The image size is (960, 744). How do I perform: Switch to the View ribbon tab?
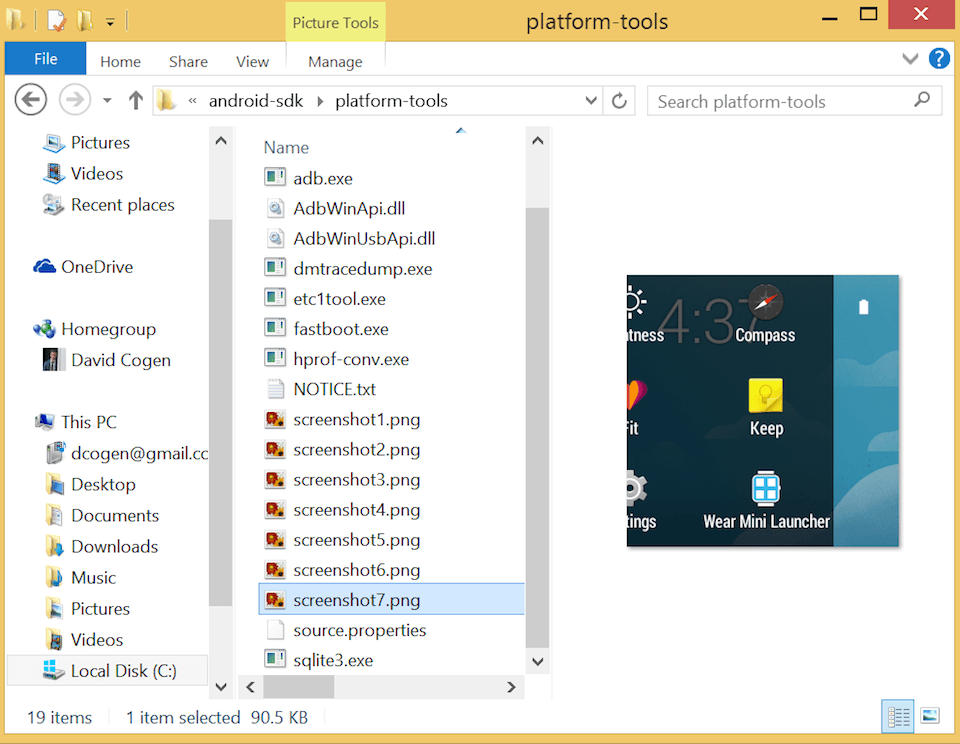[252, 62]
